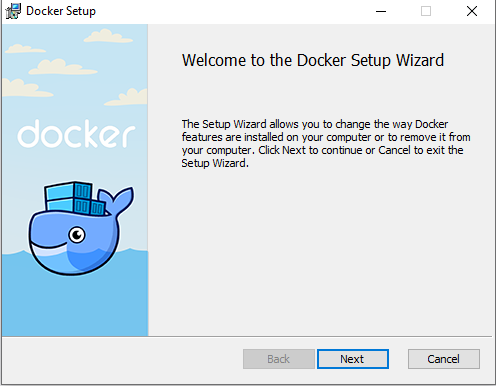Click the disabled Back button

pos(279,359)
